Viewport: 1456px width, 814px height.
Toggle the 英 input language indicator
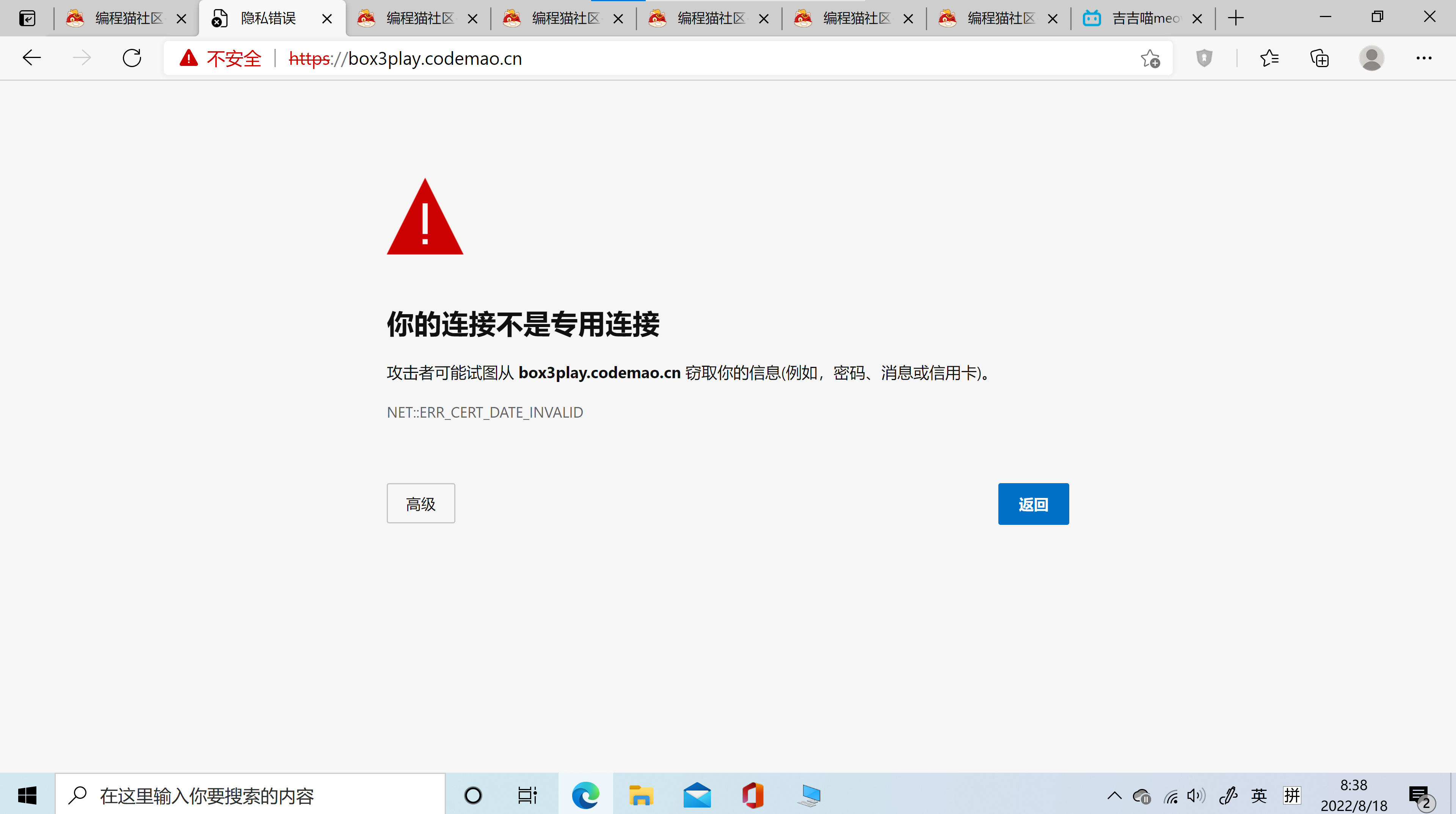click(x=1259, y=796)
